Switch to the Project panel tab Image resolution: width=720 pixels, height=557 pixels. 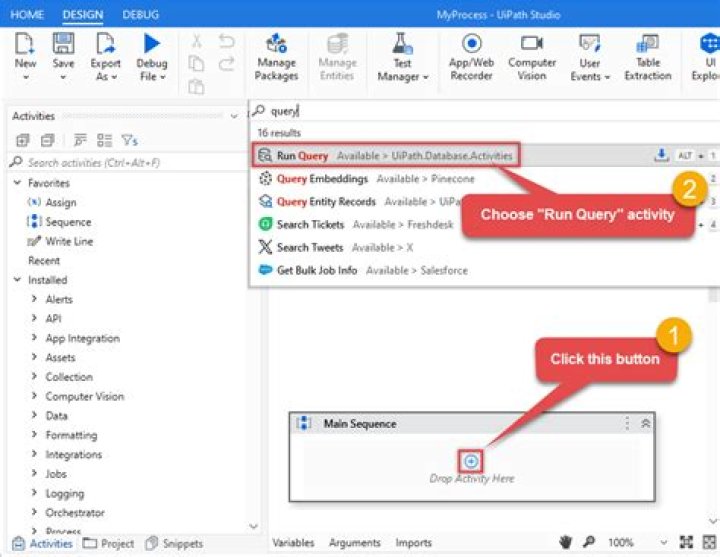pyautogui.click(x=108, y=543)
